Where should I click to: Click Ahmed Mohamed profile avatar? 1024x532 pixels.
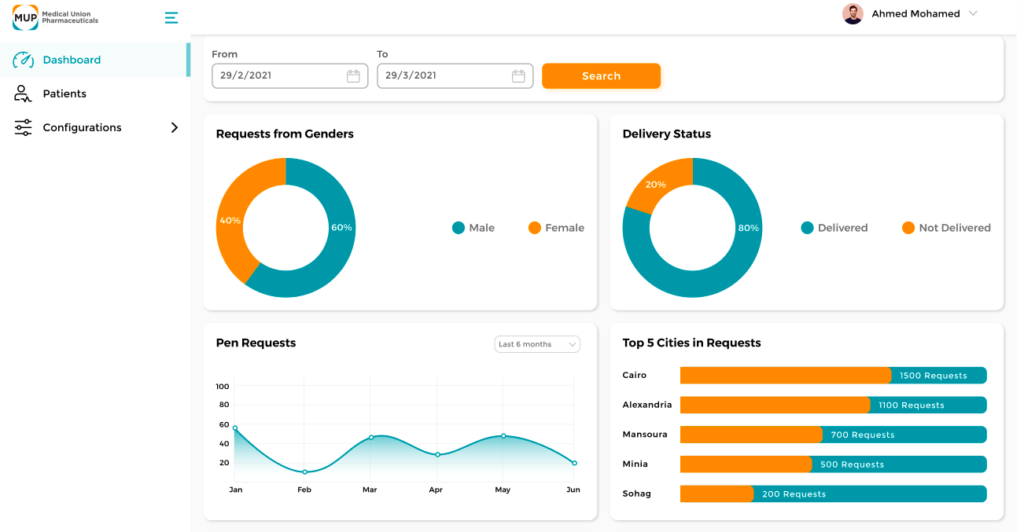click(853, 14)
